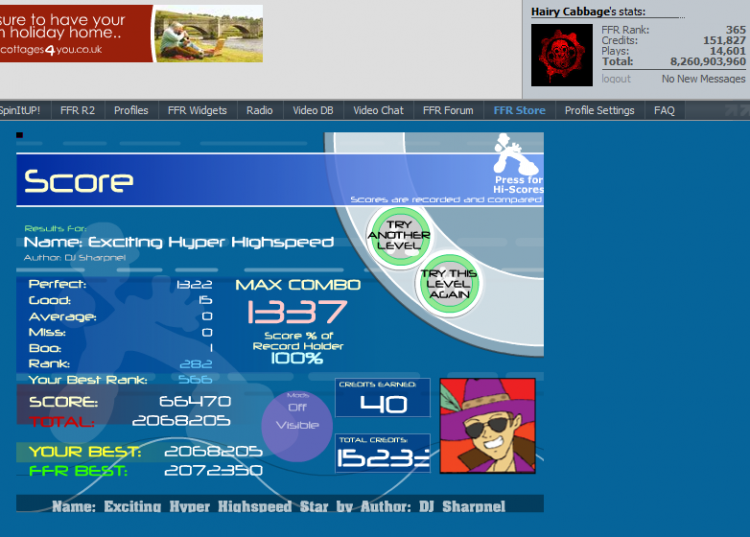Viewport: 750px width, 537px height.
Task: Click the Hairy Cabbage's stats heading
Action: 588,11
